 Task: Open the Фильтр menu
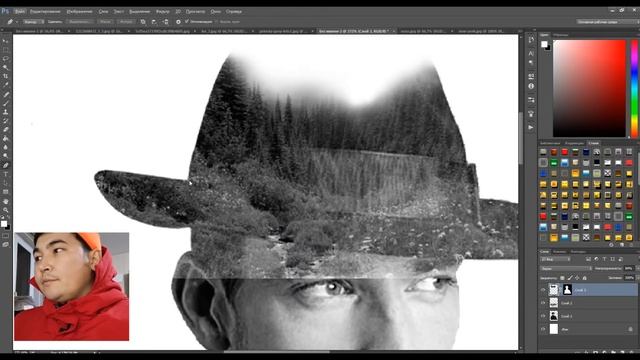pyautogui.click(x=162, y=11)
